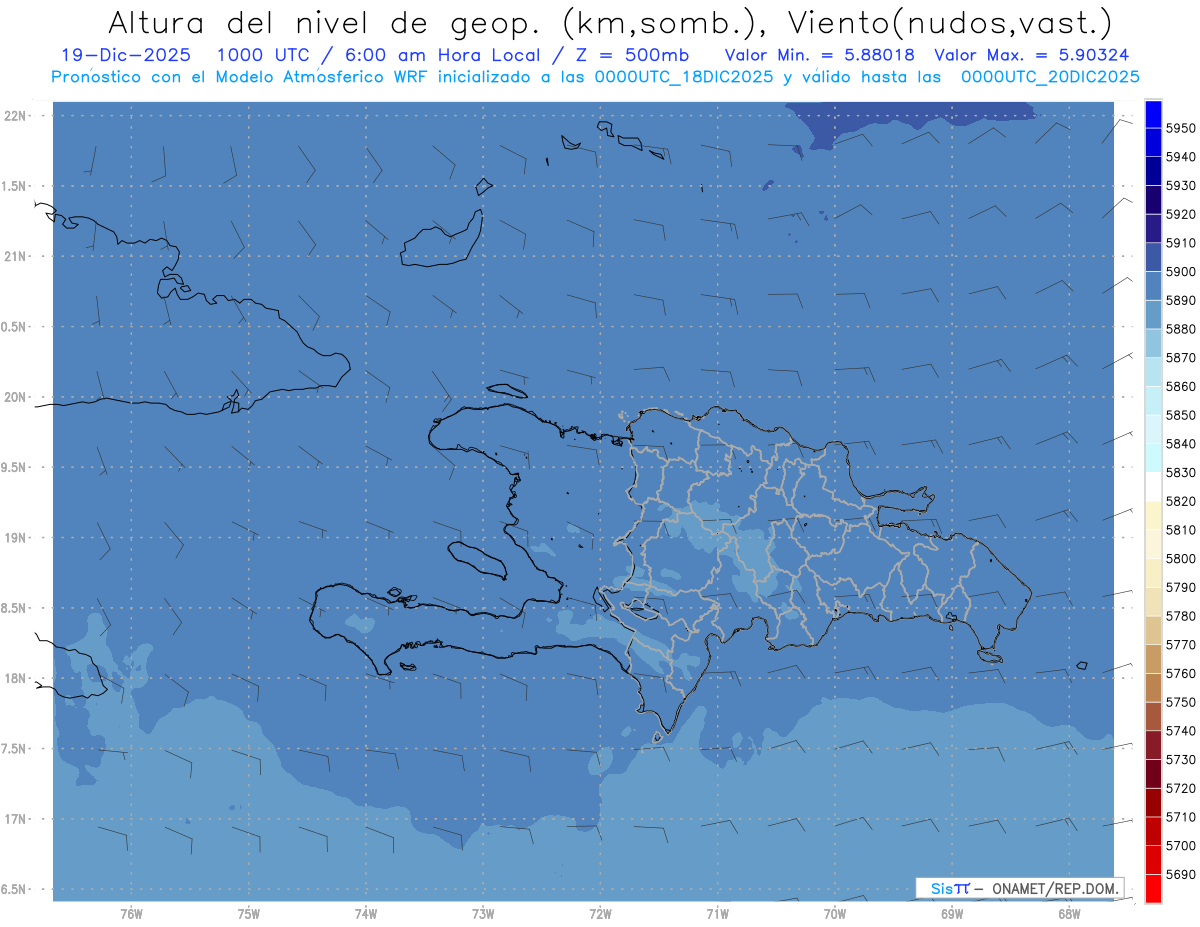Image resolution: width=1200 pixels, height=927 pixels.
Task: Click the '5700' legend value
Action: (x=1180, y=846)
